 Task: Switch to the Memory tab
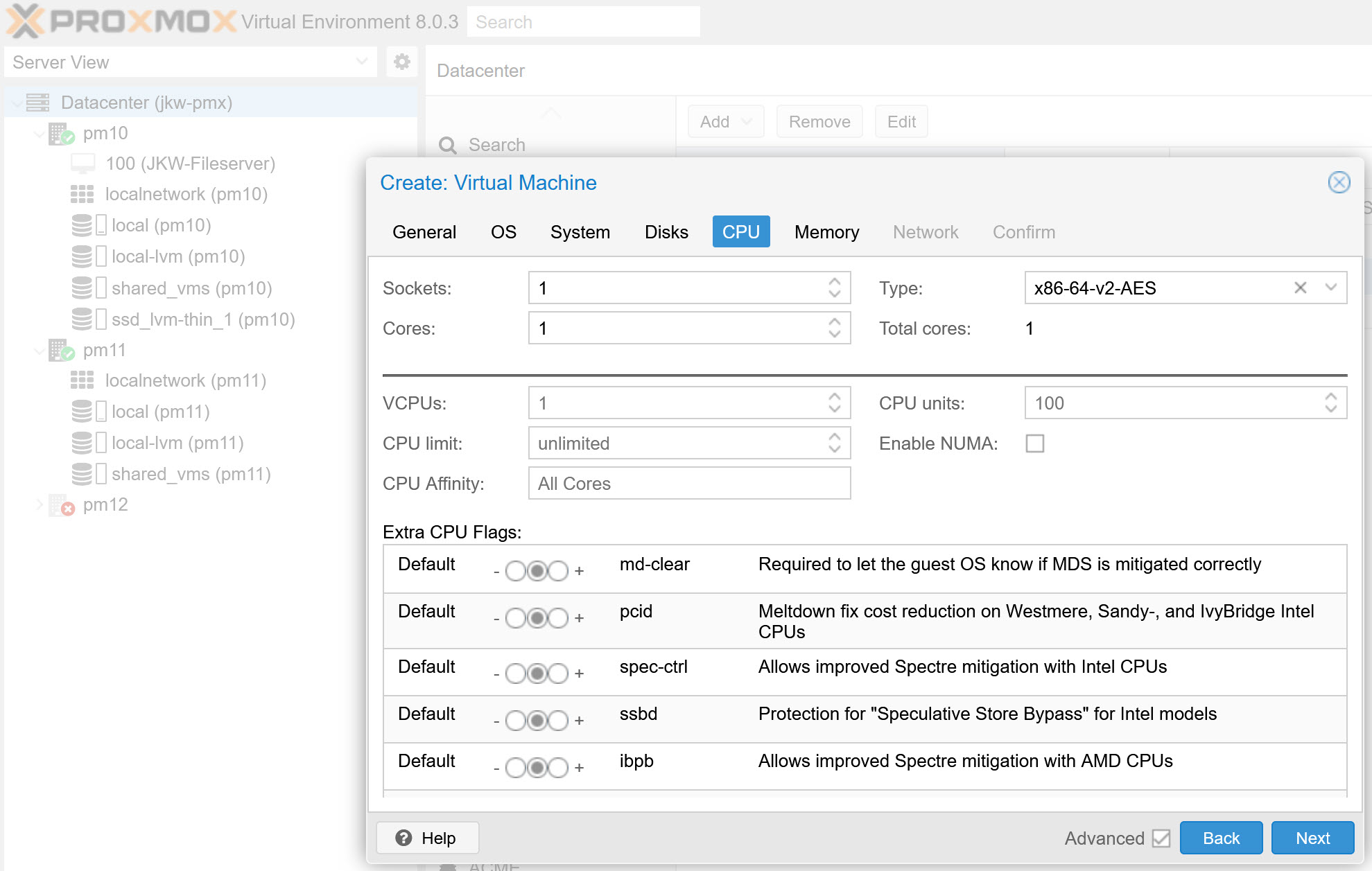click(826, 232)
